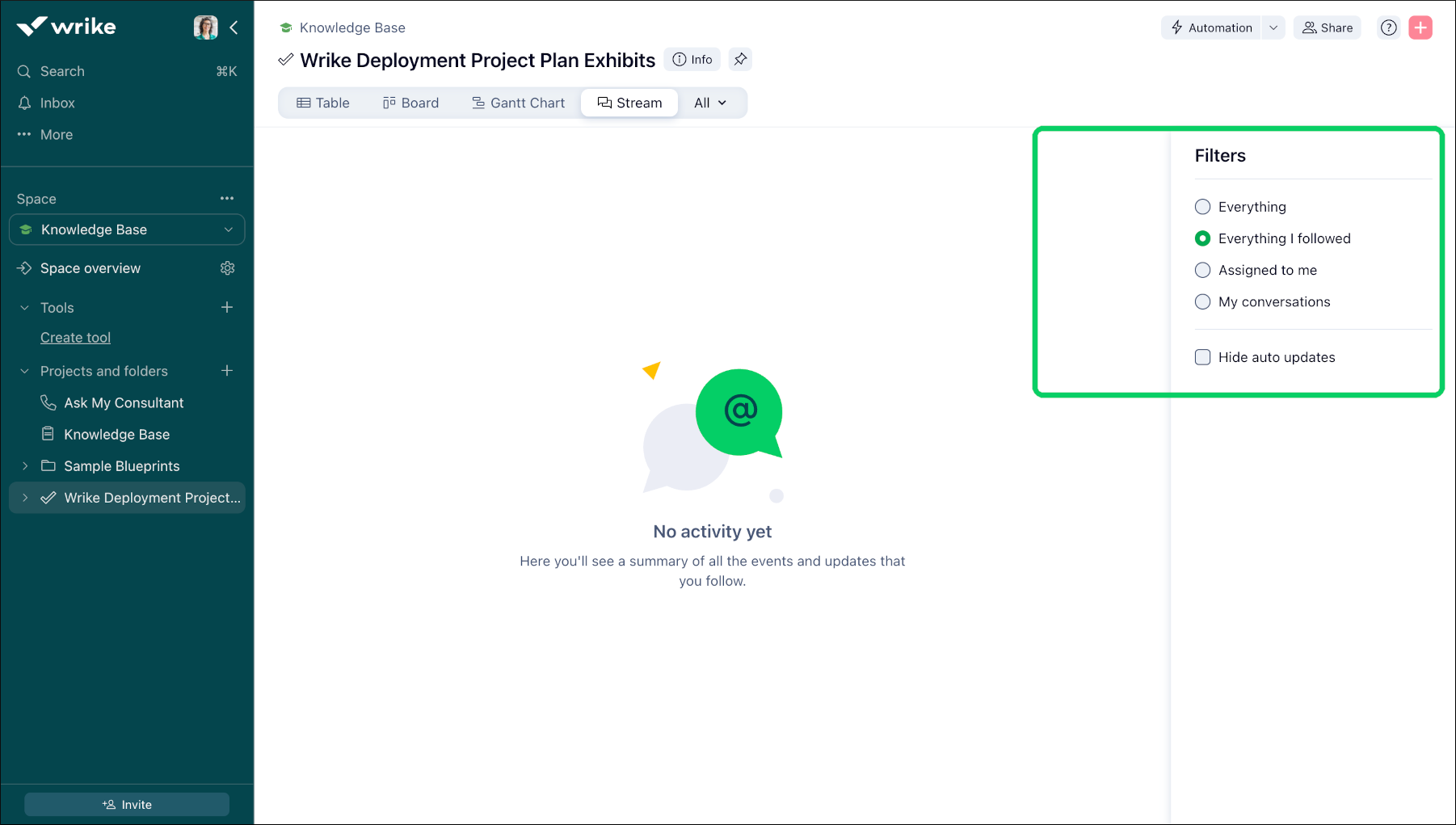Add a new tool with plus icon
This screenshot has height=825, width=1456.
pos(227,308)
